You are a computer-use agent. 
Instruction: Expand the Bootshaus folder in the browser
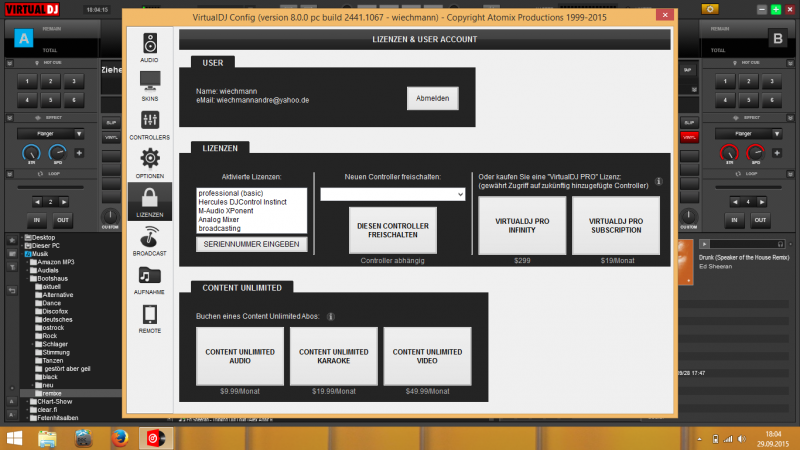[27, 279]
